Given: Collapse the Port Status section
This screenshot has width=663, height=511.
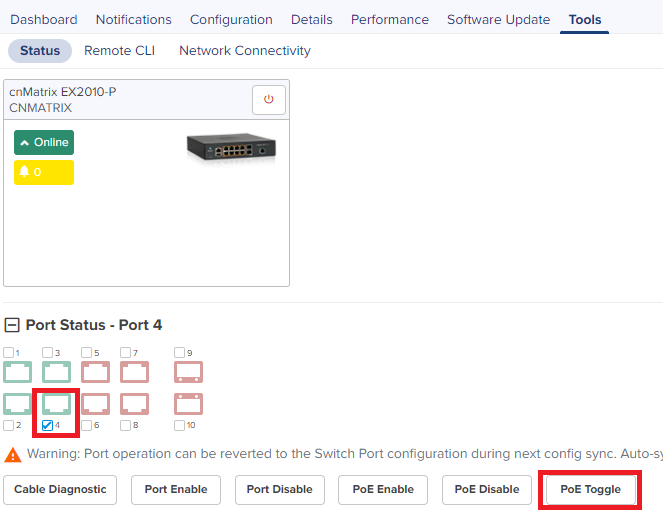Looking at the screenshot, I should [x=12, y=325].
